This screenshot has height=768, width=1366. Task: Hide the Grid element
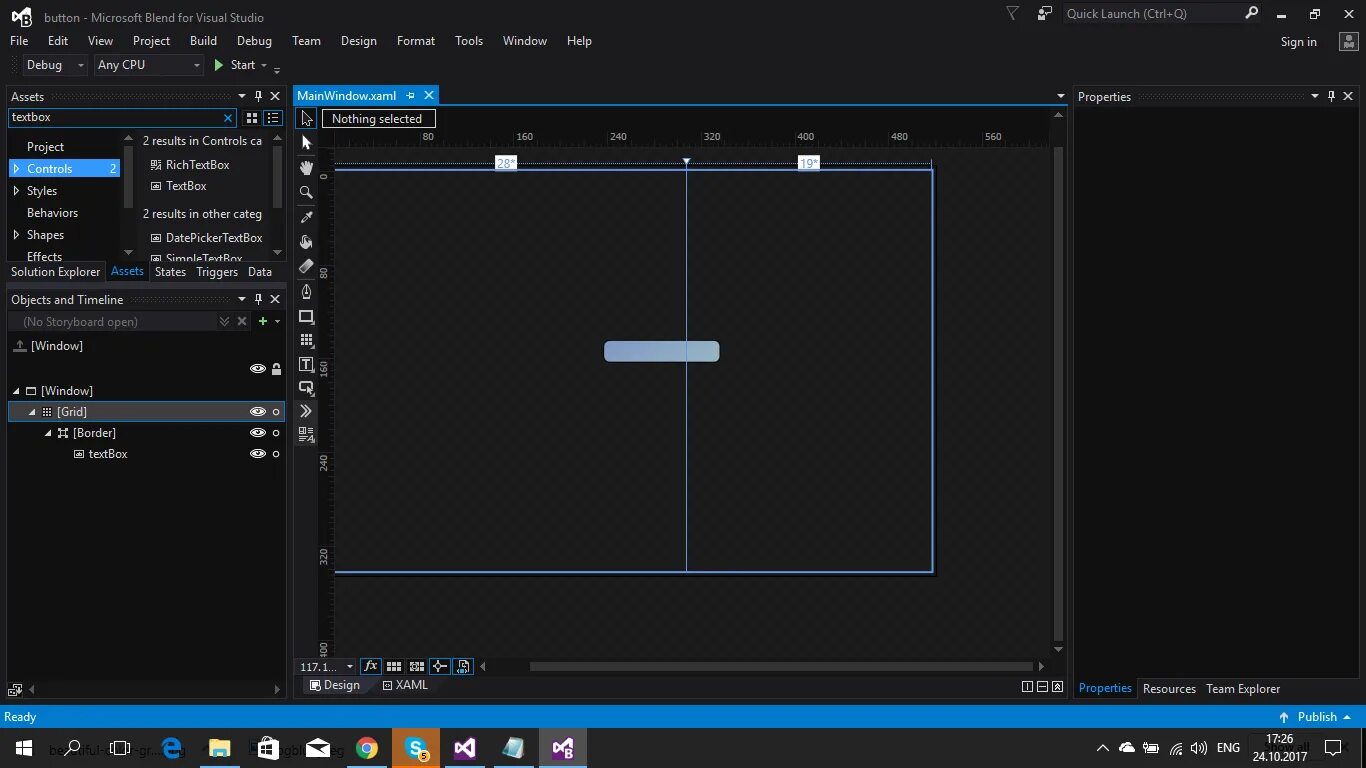coord(258,412)
